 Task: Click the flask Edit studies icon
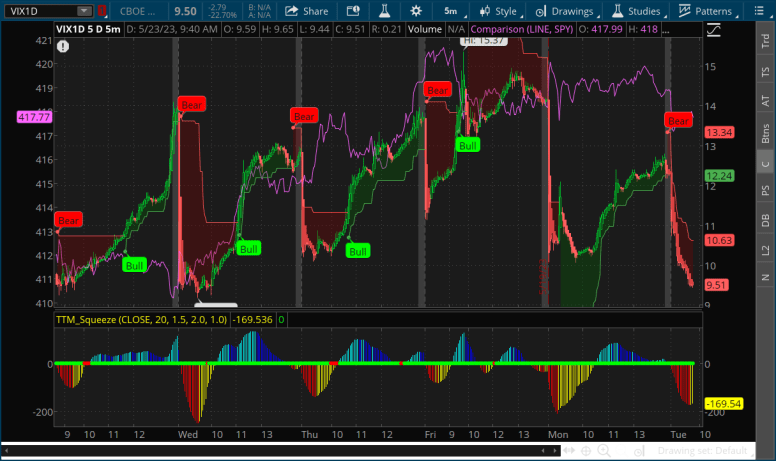(x=385, y=10)
